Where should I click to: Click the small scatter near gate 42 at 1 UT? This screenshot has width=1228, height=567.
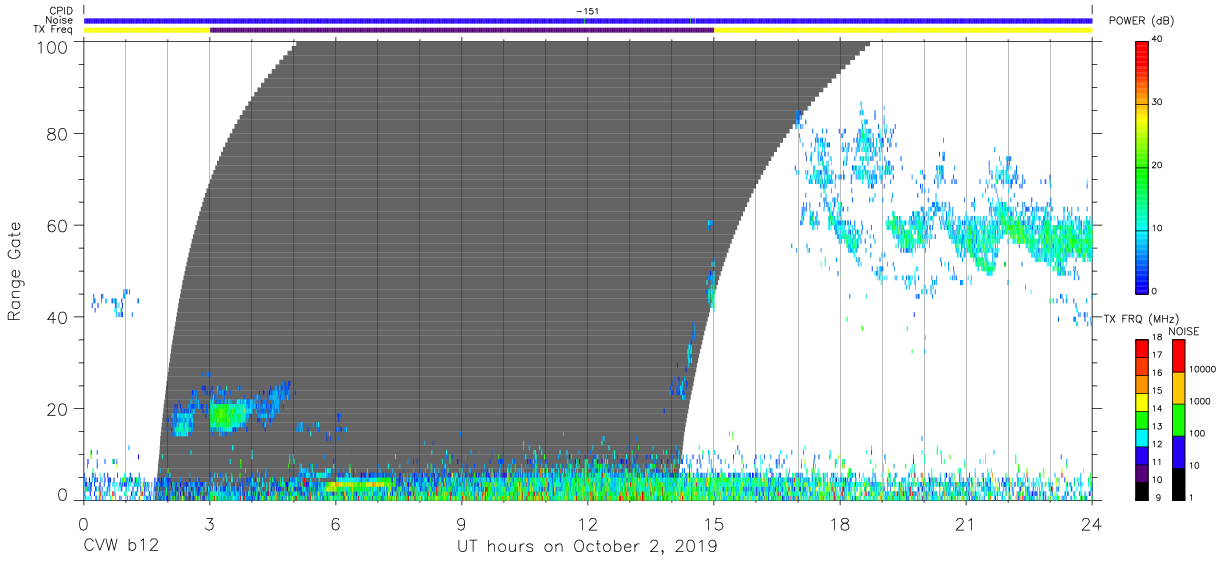[x=115, y=302]
